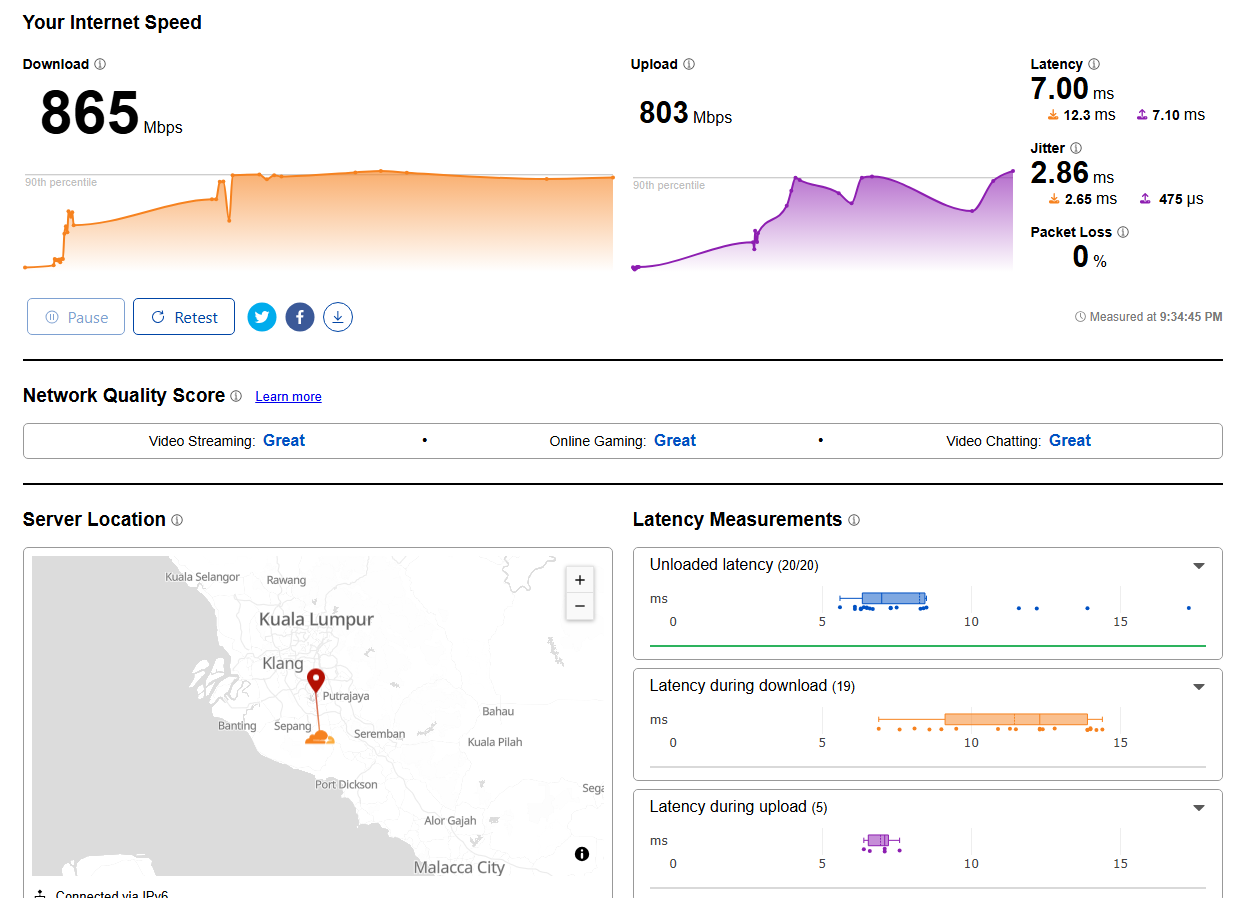Open the Latency info icon
This screenshot has width=1249, height=898.
tap(1094, 64)
